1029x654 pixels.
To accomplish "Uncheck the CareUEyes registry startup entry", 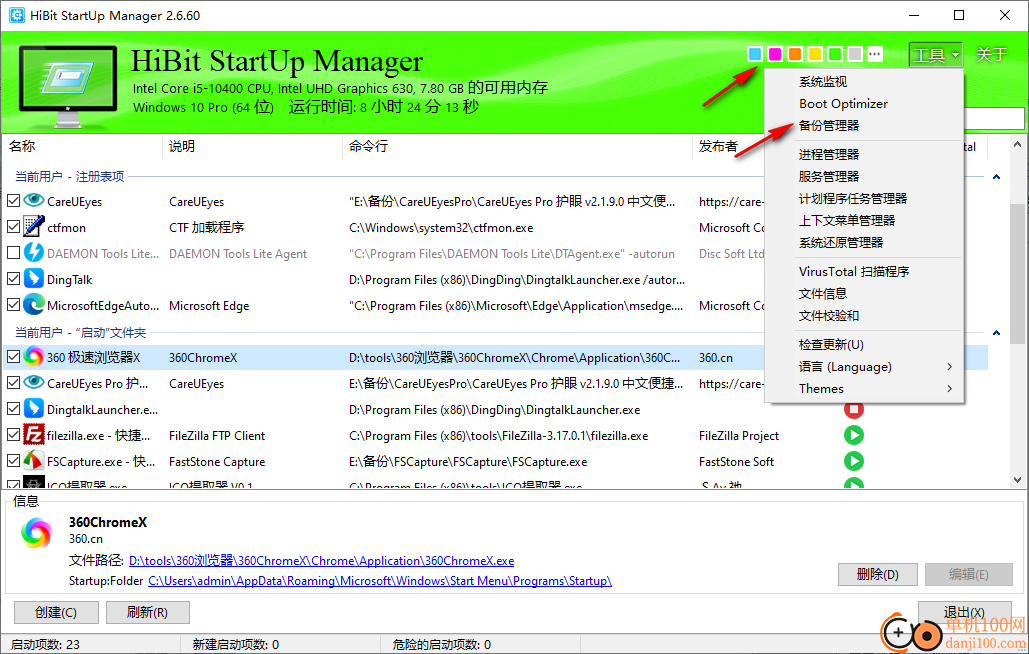I will 13,201.
